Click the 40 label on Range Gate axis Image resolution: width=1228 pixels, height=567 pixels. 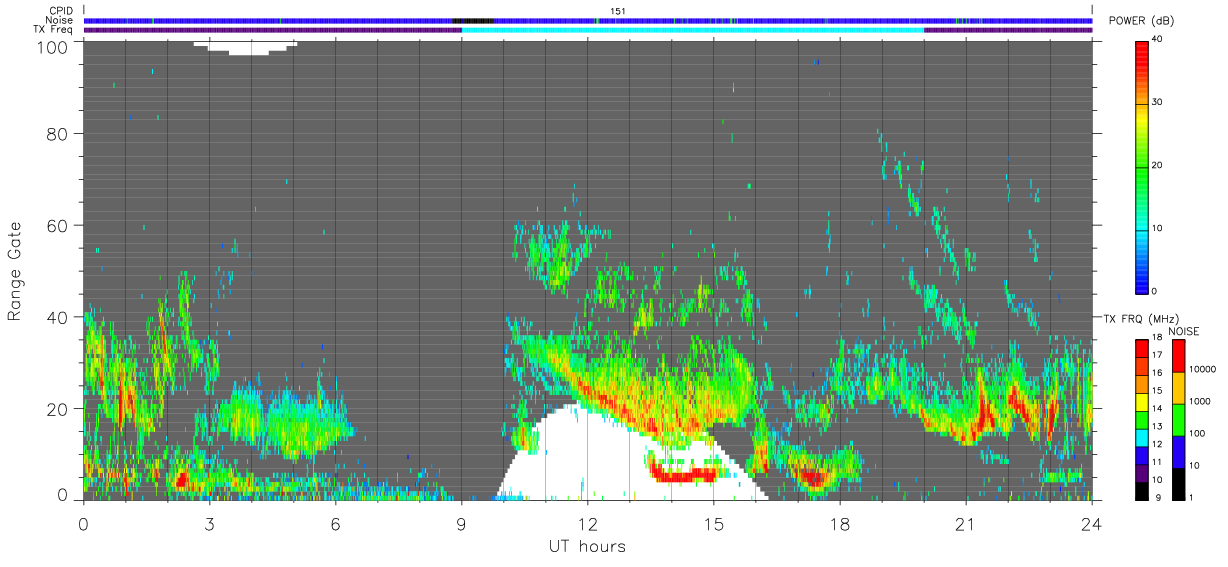click(x=58, y=317)
